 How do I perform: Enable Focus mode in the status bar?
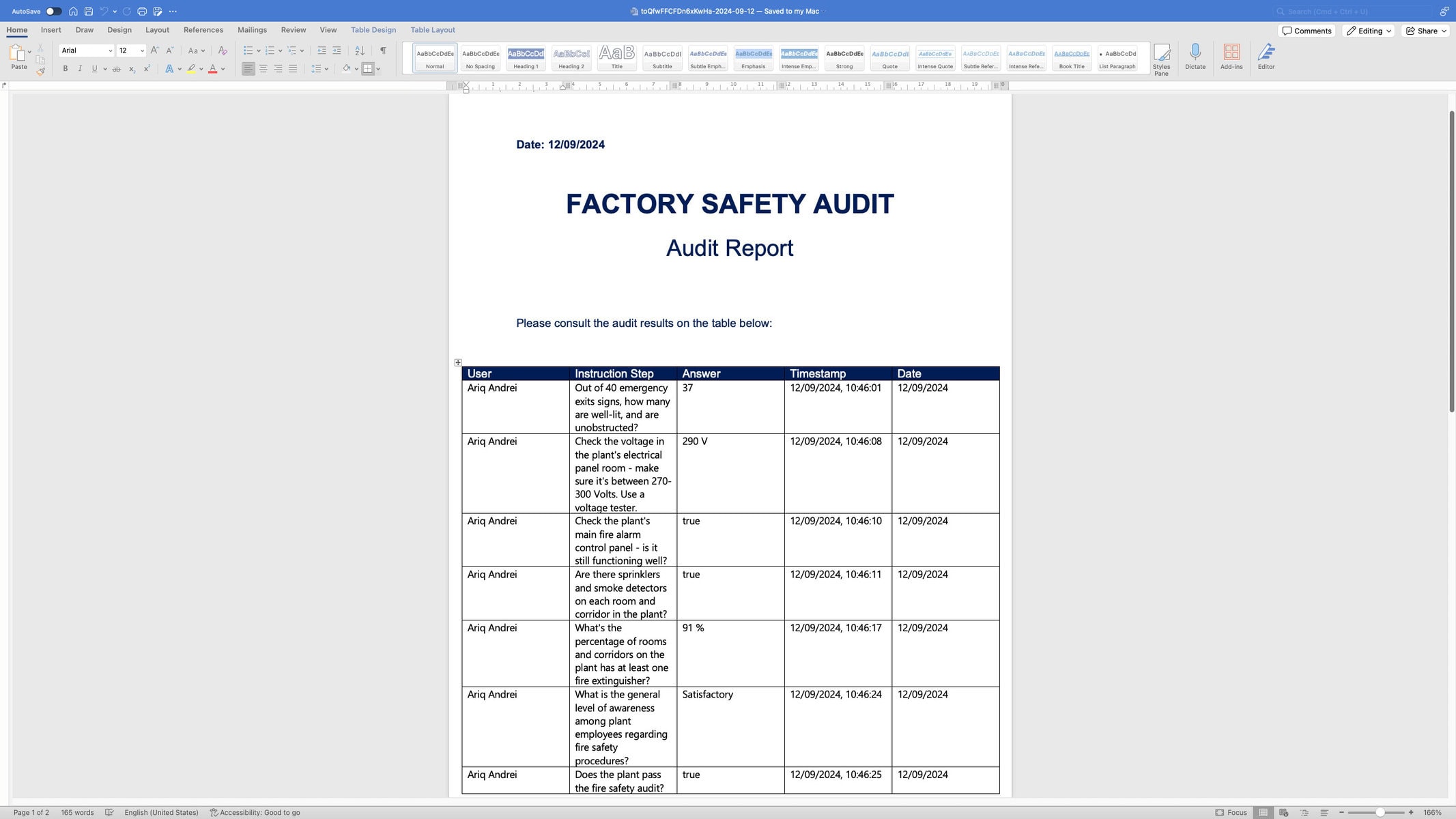click(1233, 812)
